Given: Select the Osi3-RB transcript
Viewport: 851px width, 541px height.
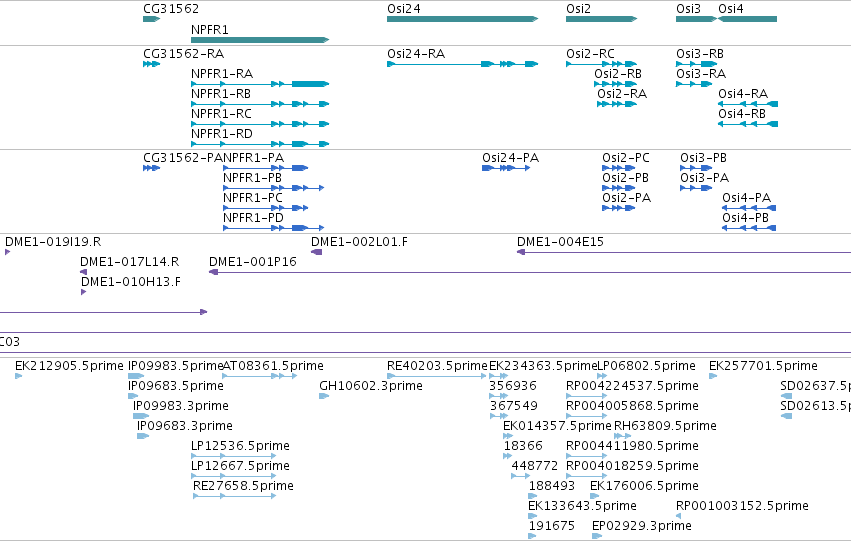Looking at the screenshot, I should (x=696, y=64).
